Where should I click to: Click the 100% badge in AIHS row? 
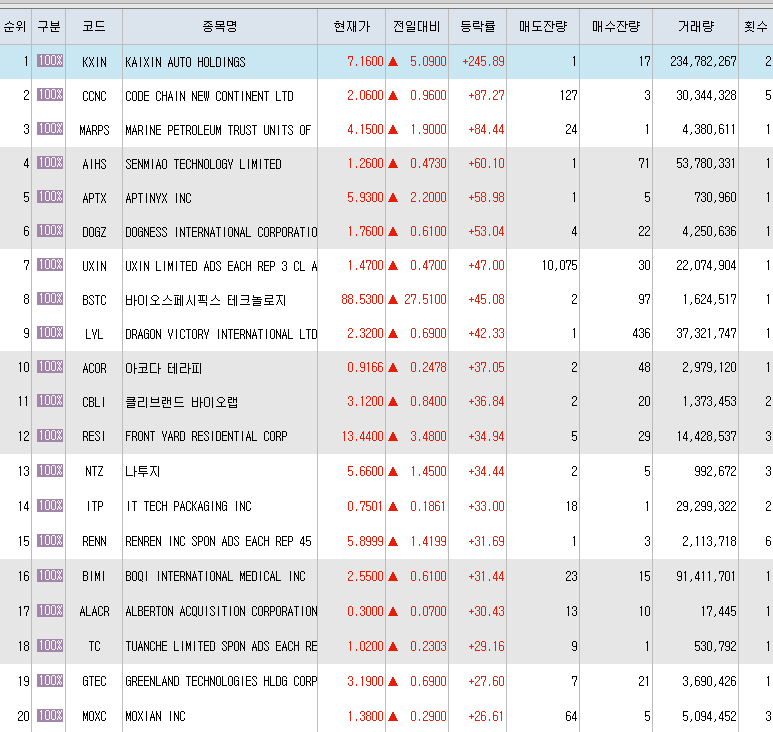pyautogui.click(x=50, y=163)
